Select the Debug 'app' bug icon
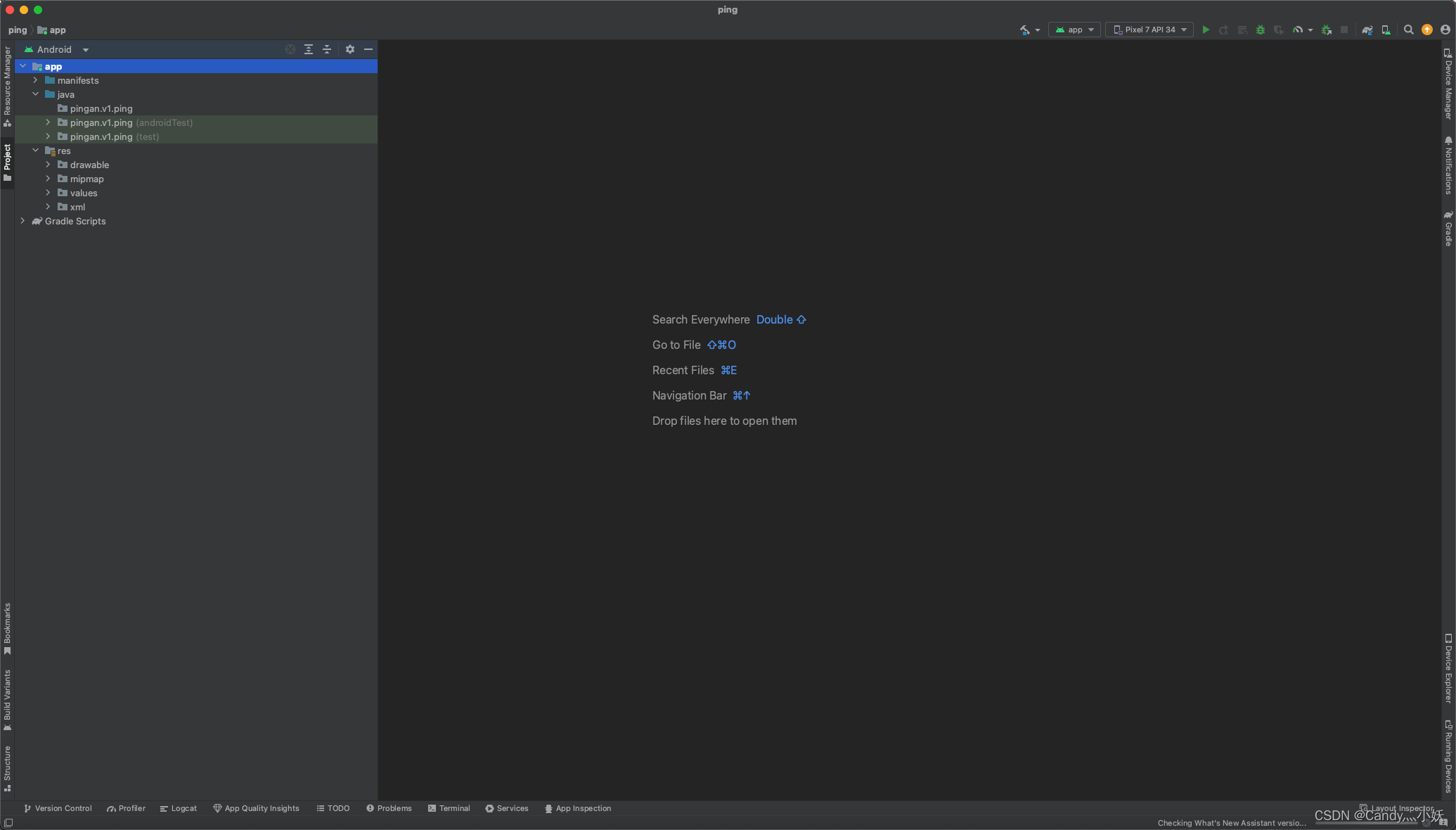The width and height of the screenshot is (1456, 830). (1261, 30)
